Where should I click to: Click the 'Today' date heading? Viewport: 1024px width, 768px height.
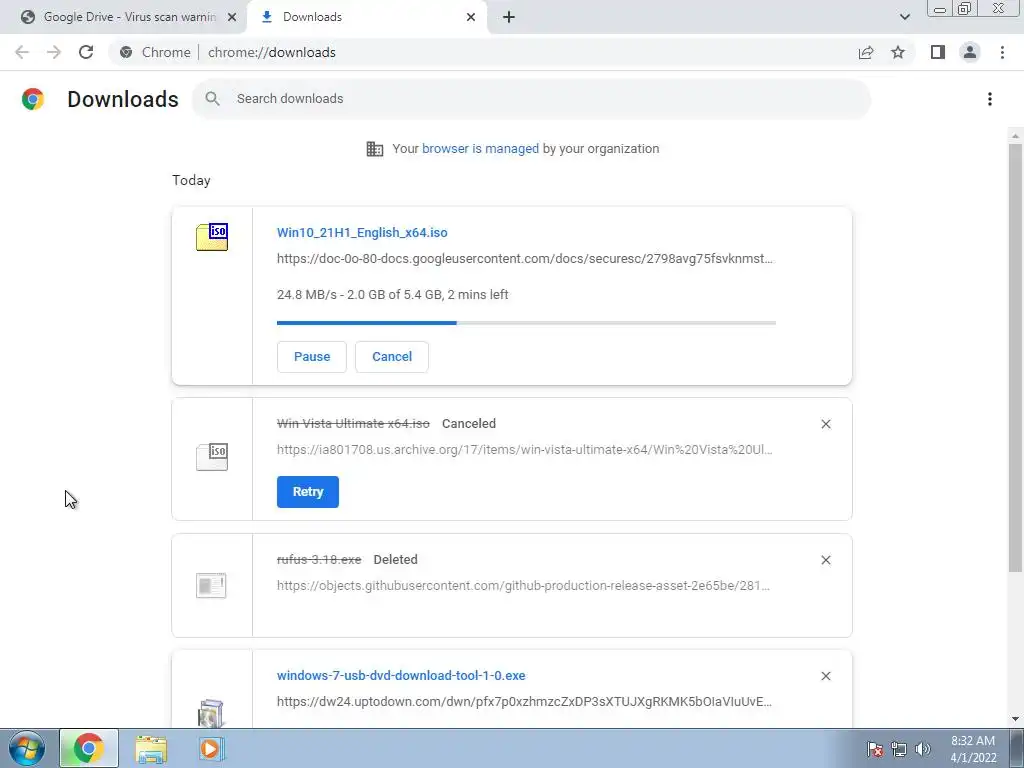191,180
